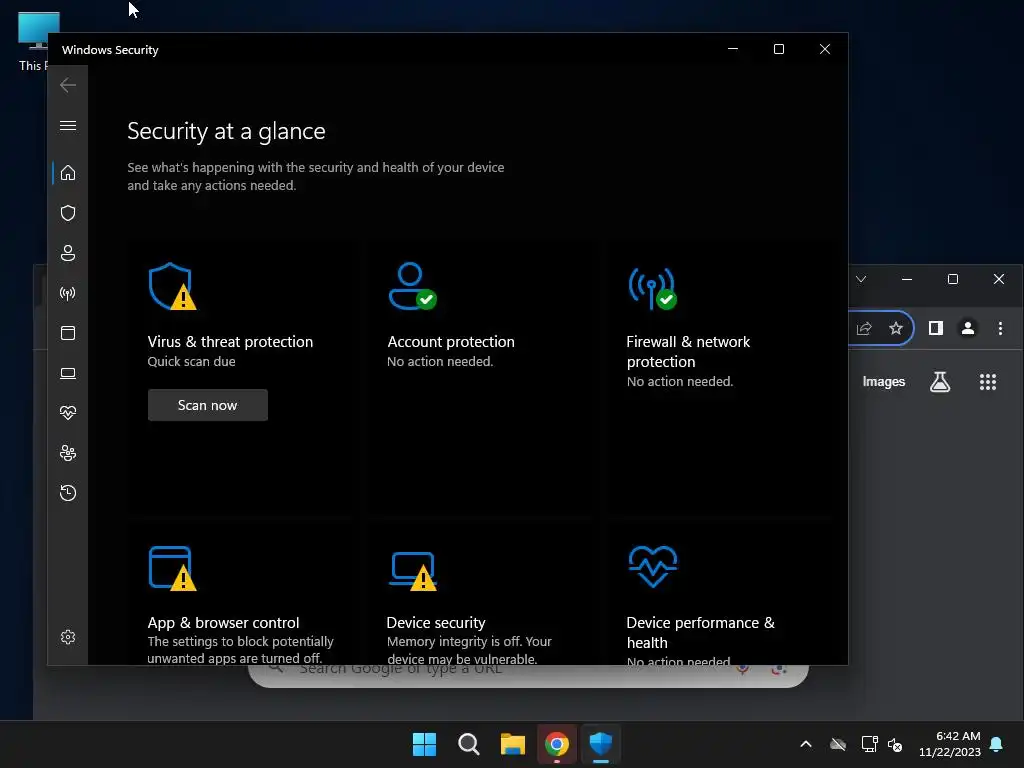Open File Explorer from the taskbar

coord(513,744)
